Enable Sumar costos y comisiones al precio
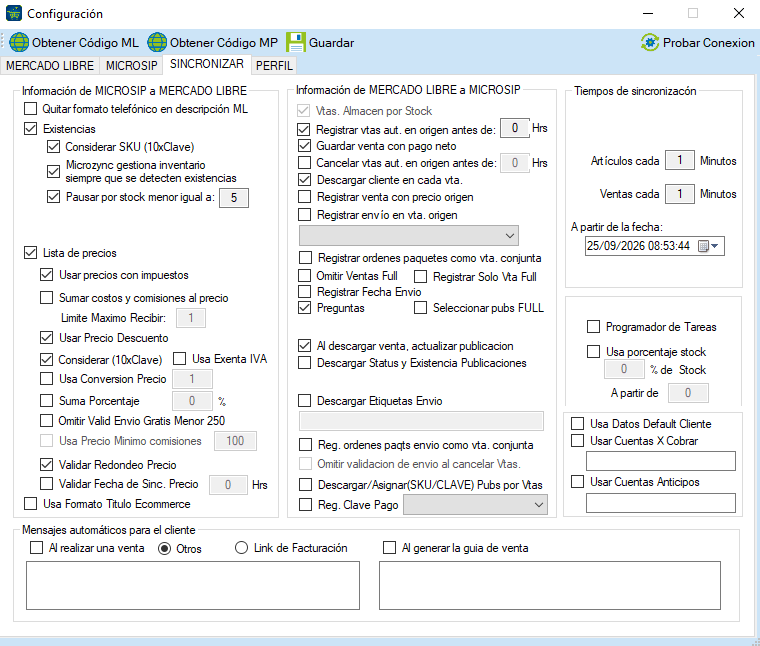The image size is (760, 646). coord(47,298)
